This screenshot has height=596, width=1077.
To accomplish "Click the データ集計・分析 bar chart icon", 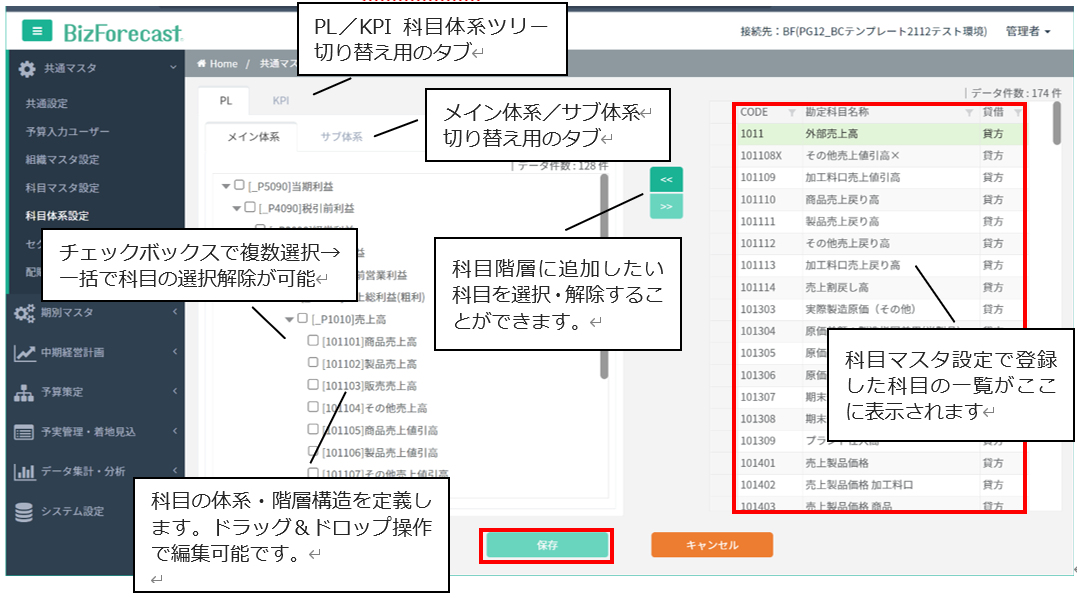I will coord(25,471).
